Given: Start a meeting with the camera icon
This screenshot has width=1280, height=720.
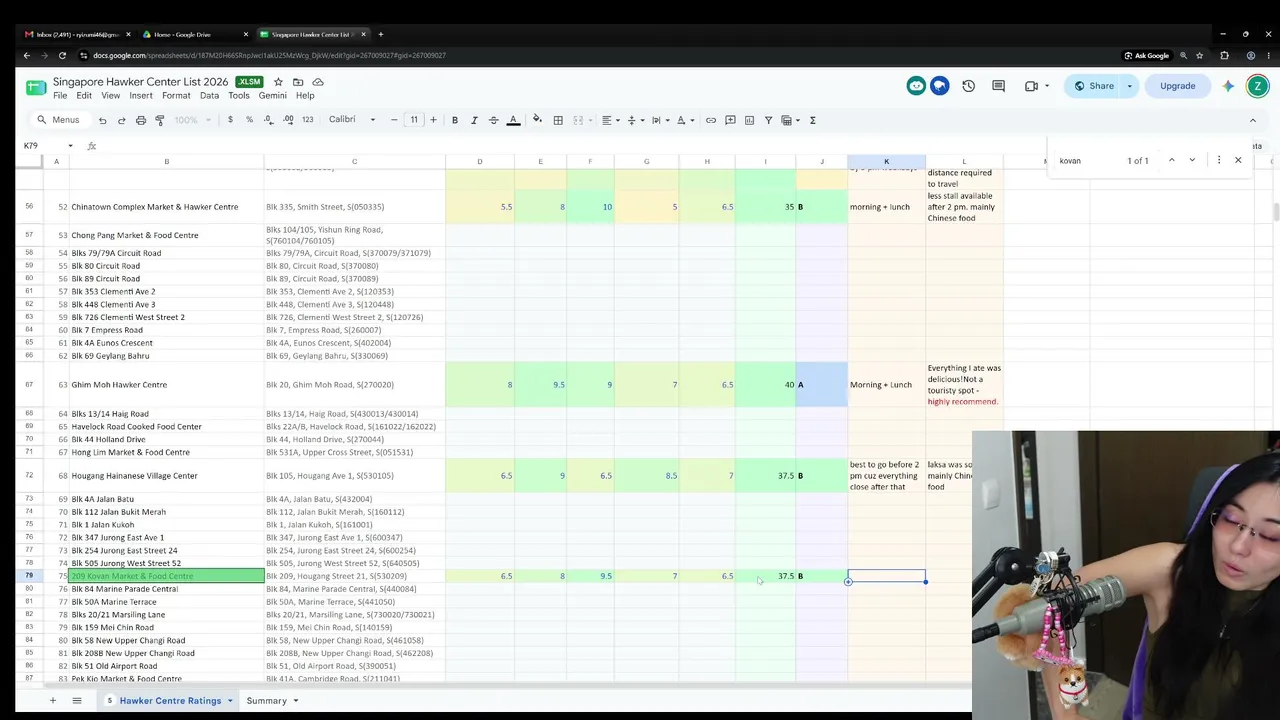Looking at the screenshot, I should pyautogui.click(x=1032, y=86).
